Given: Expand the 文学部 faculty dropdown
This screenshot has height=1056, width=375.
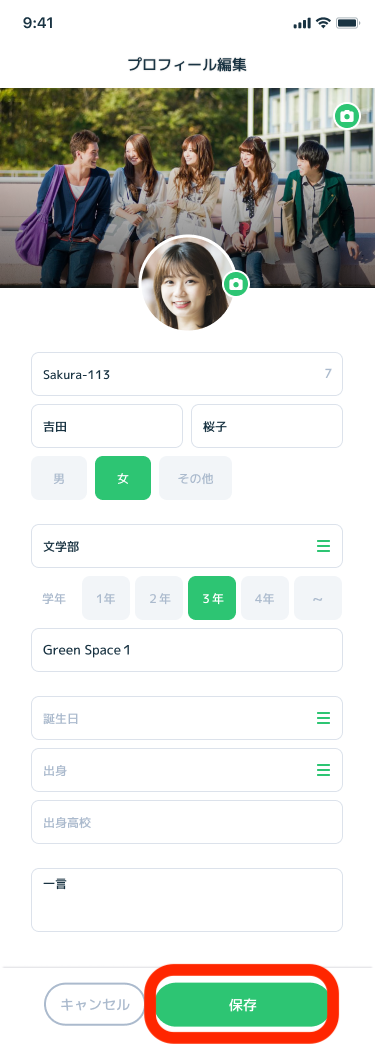Looking at the screenshot, I should pos(187,546).
